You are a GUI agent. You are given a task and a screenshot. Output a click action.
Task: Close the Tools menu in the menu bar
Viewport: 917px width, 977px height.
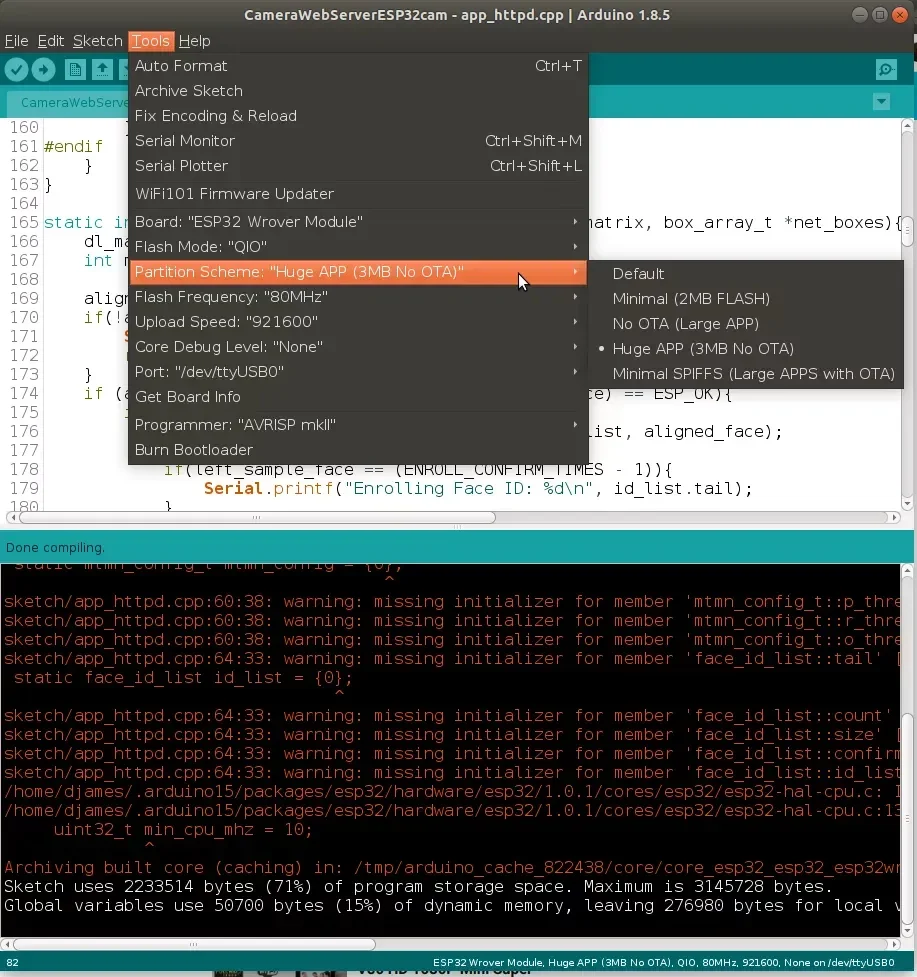(x=151, y=41)
